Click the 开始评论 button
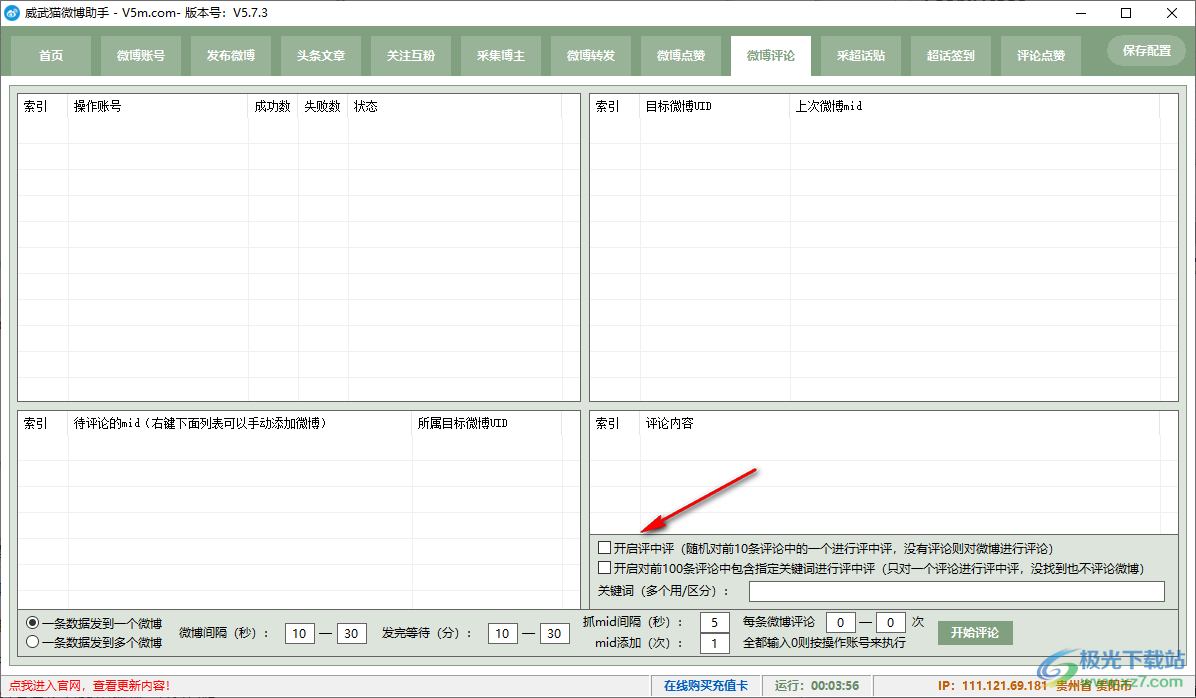Image resolution: width=1196 pixels, height=698 pixels. tap(975, 632)
